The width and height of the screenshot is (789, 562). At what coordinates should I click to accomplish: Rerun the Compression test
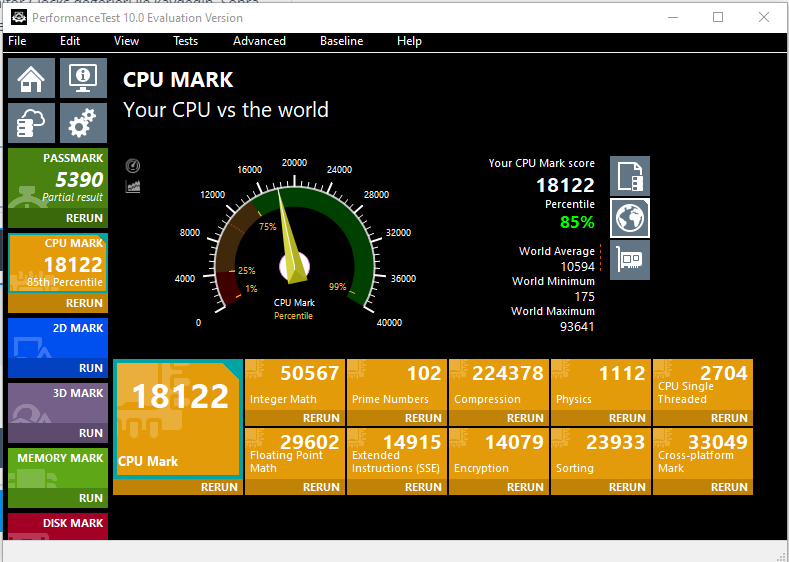pos(525,418)
